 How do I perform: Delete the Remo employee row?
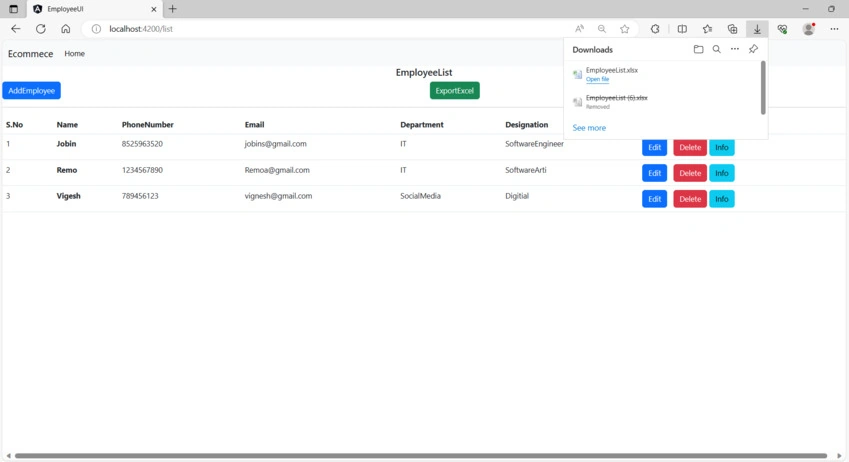[690, 173]
